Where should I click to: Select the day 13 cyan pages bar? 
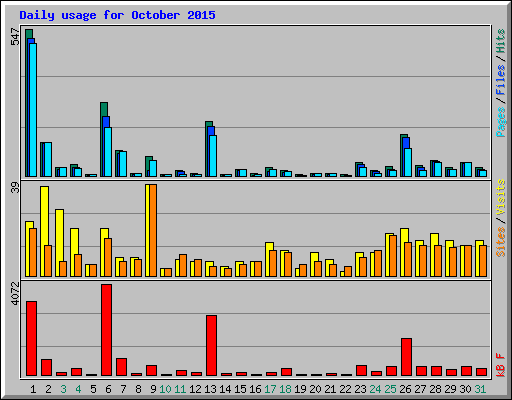click(x=213, y=156)
